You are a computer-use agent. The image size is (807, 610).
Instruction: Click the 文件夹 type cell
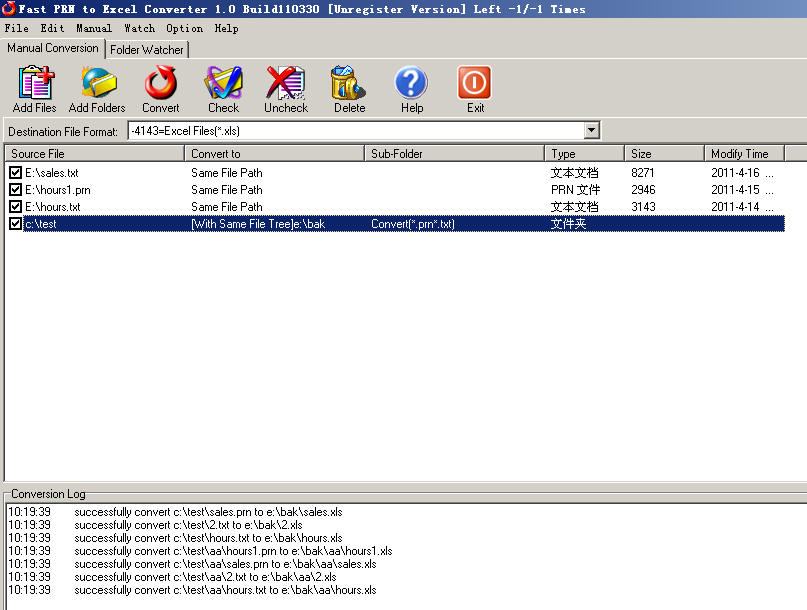point(568,223)
